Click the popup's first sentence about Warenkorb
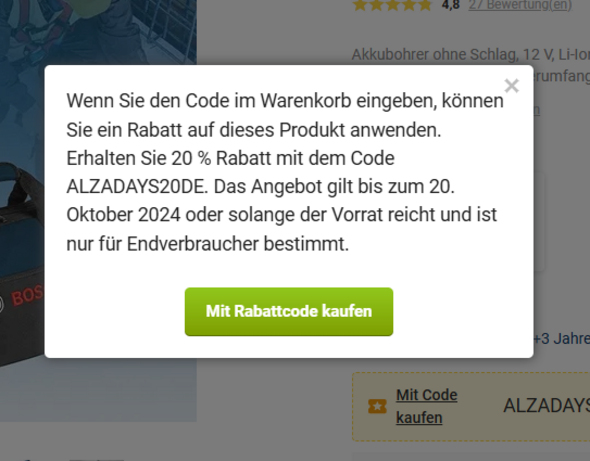This screenshot has height=461, width=590. (x=285, y=115)
